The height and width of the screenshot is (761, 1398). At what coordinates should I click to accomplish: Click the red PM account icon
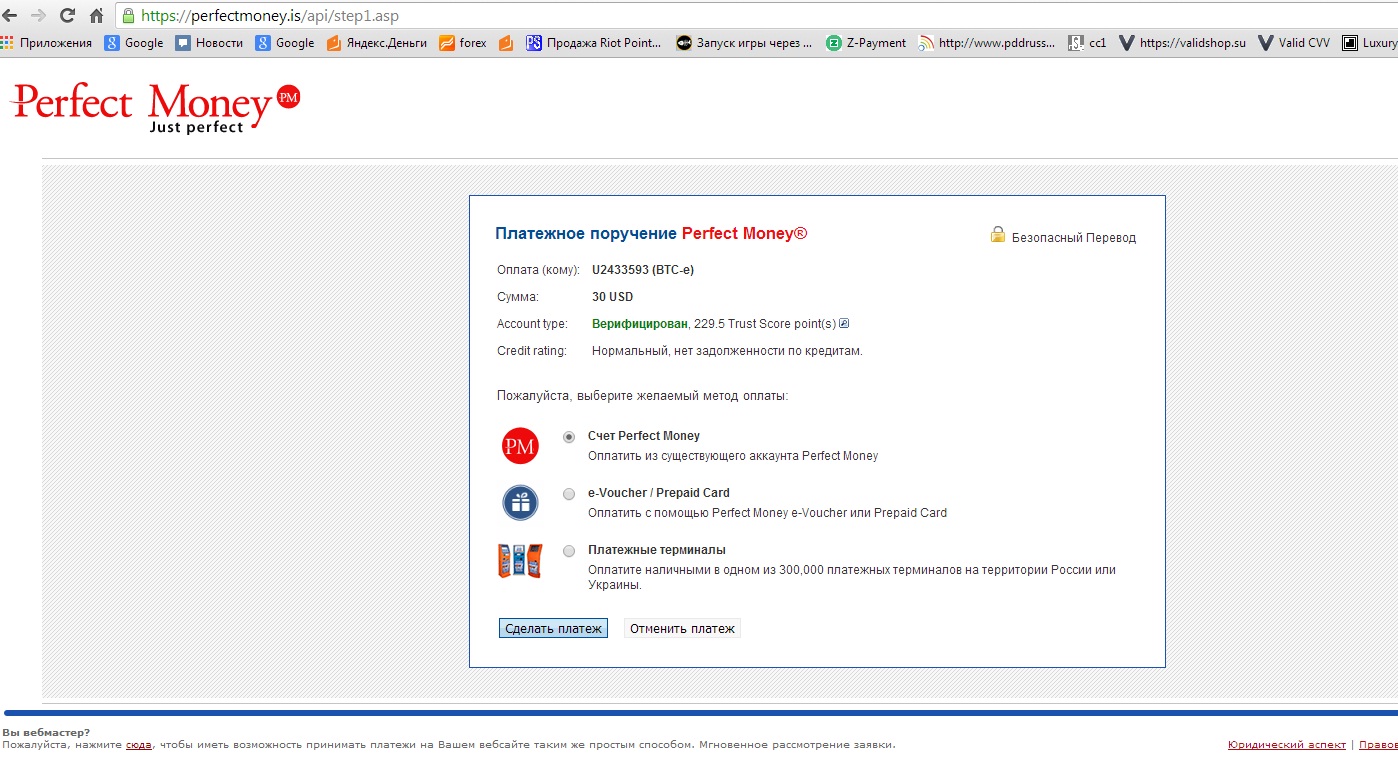pos(520,446)
